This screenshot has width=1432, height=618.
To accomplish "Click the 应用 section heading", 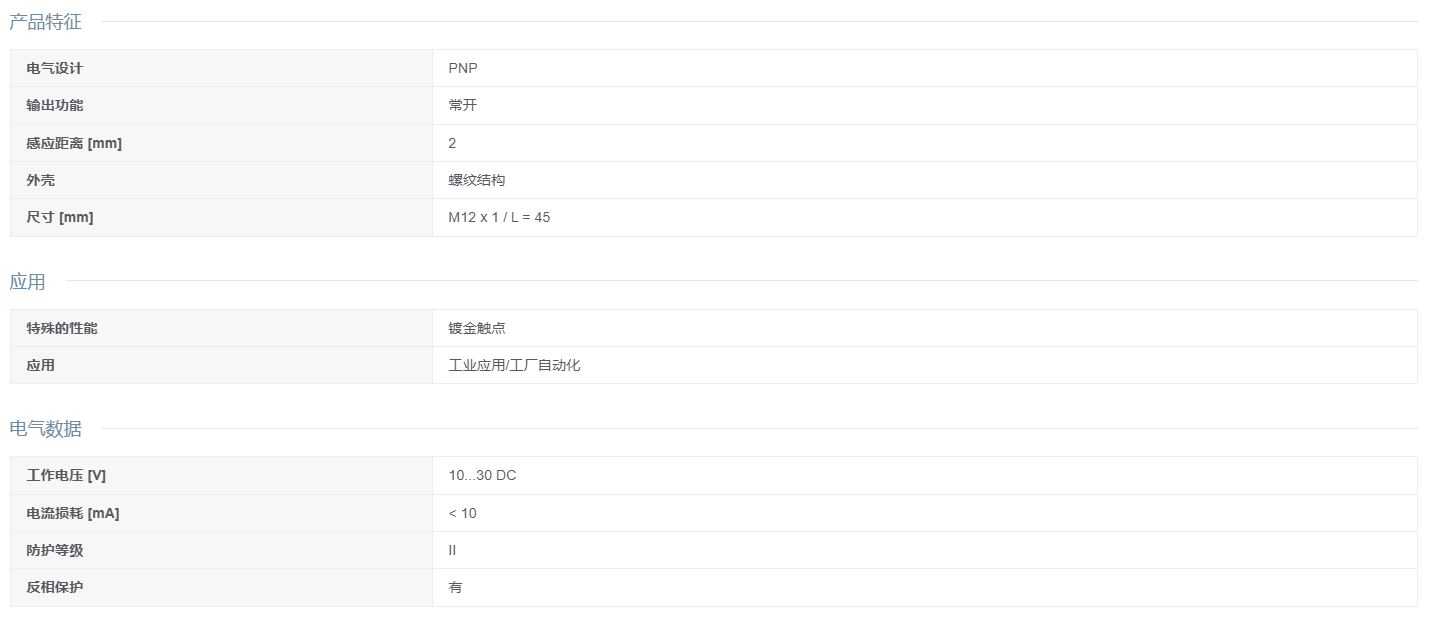I will [x=27, y=281].
